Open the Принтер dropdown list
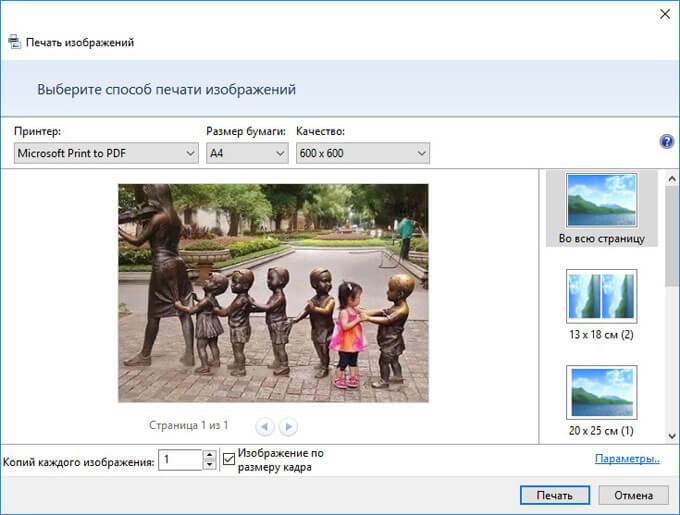The width and height of the screenshot is (680, 515). point(107,153)
